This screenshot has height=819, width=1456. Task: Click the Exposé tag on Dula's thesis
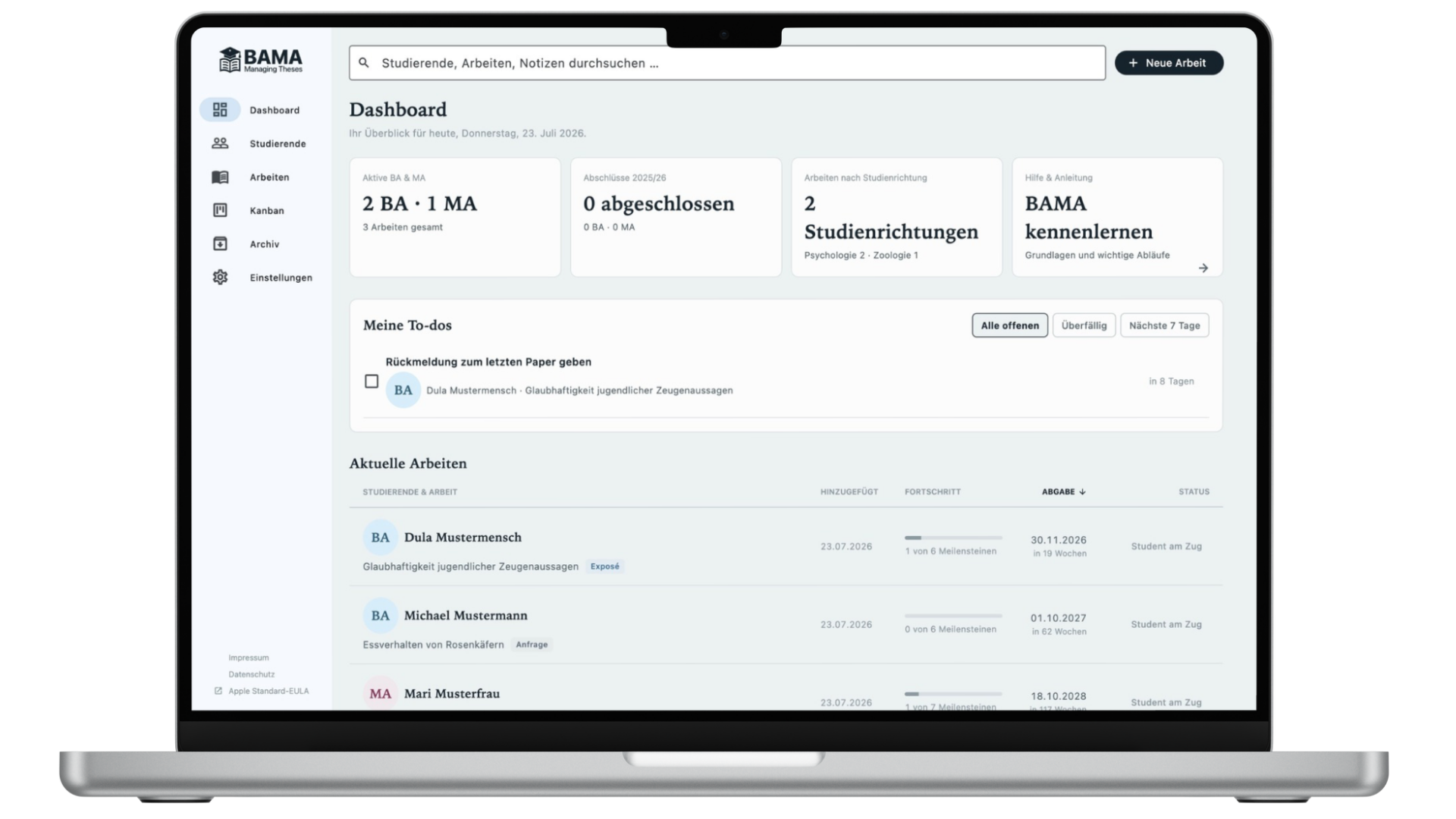point(605,566)
